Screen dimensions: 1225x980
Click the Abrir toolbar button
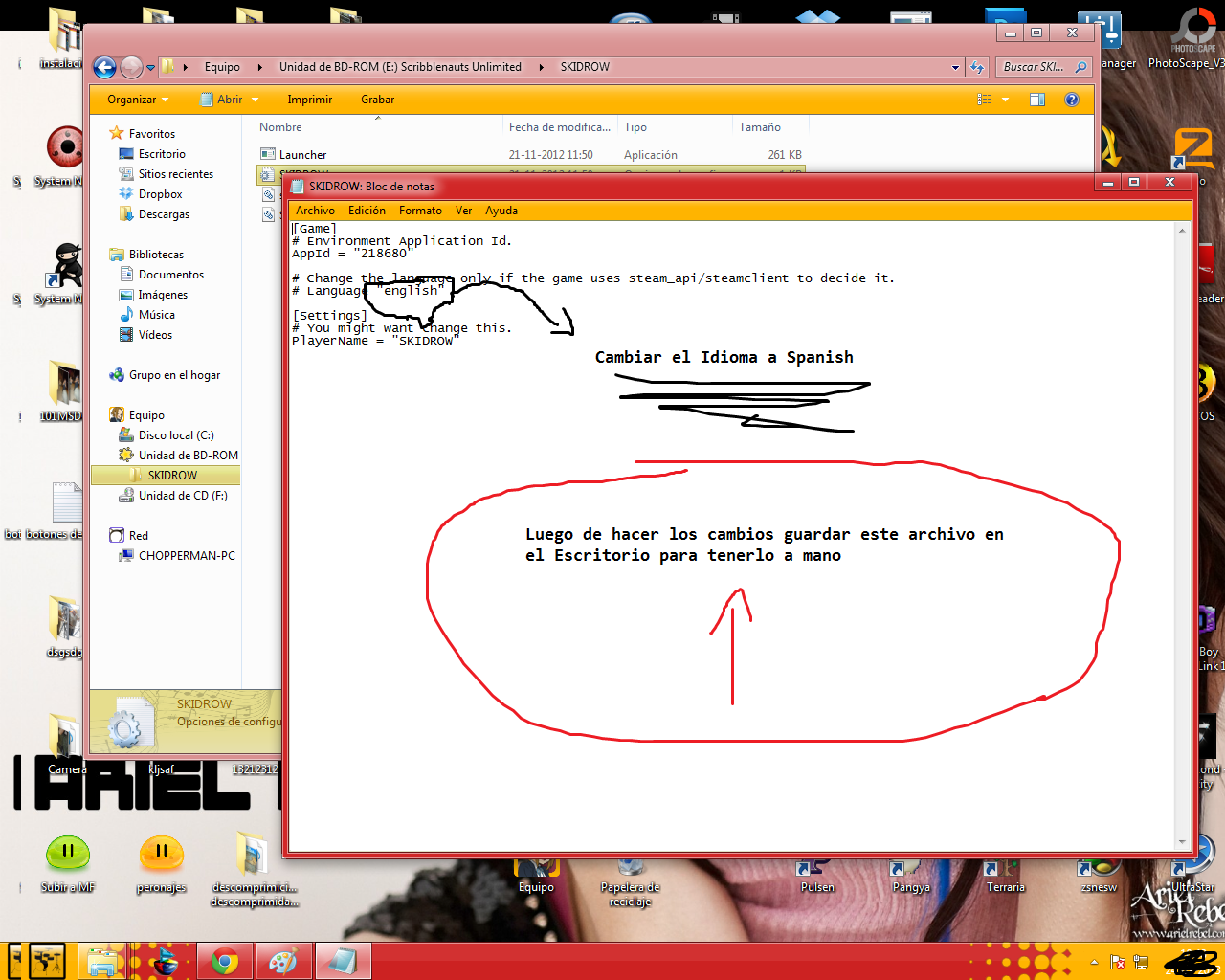(221, 100)
